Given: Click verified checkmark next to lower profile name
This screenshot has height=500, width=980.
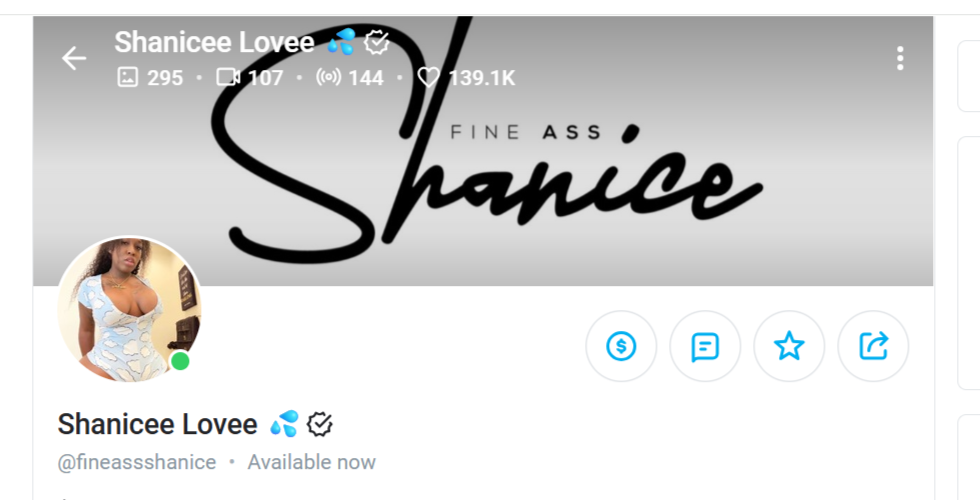Looking at the screenshot, I should [320, 424].
